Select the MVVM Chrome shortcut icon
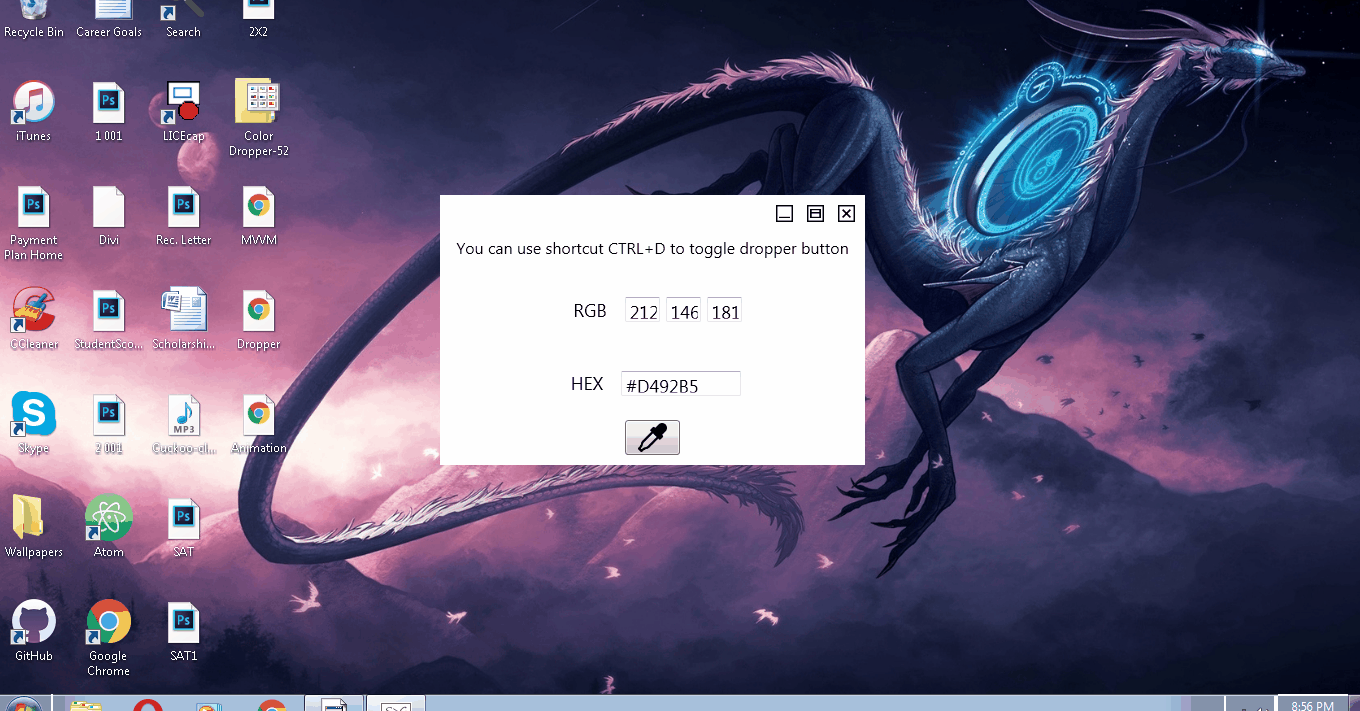The image size is (1360, 711). 258,217
